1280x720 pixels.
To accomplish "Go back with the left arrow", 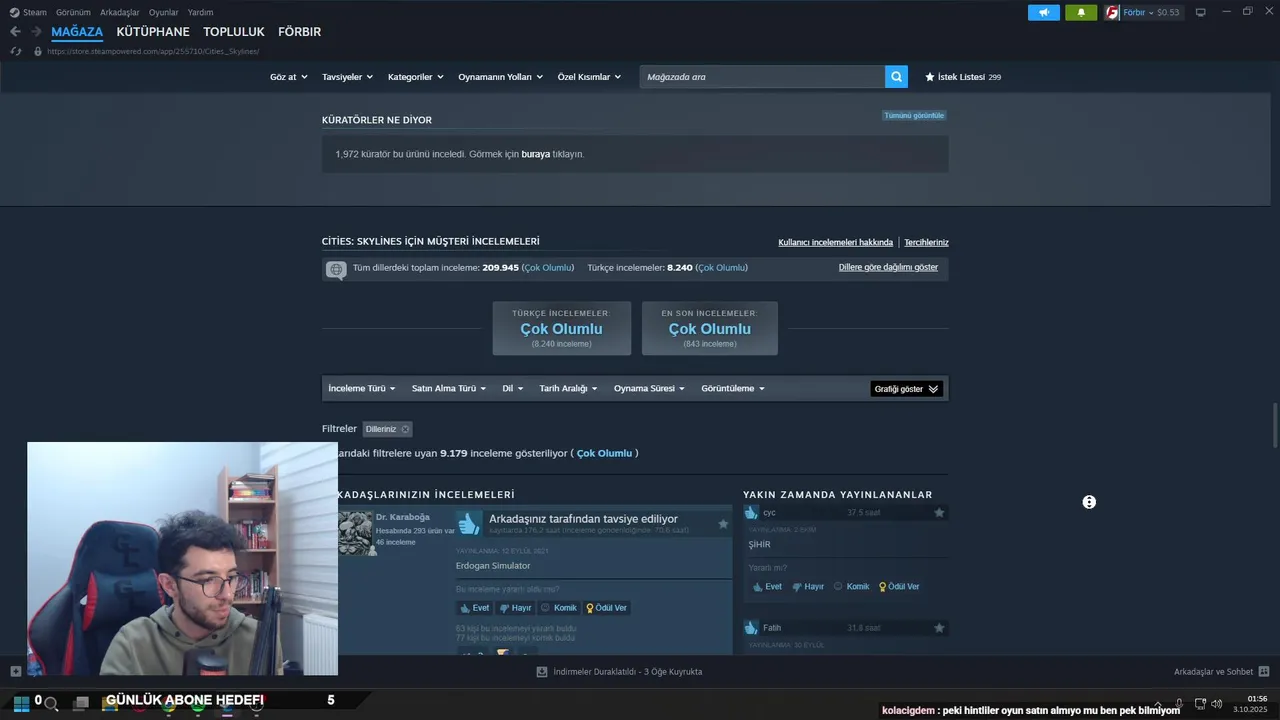I will pyautogui.click(x=15, y=32).
